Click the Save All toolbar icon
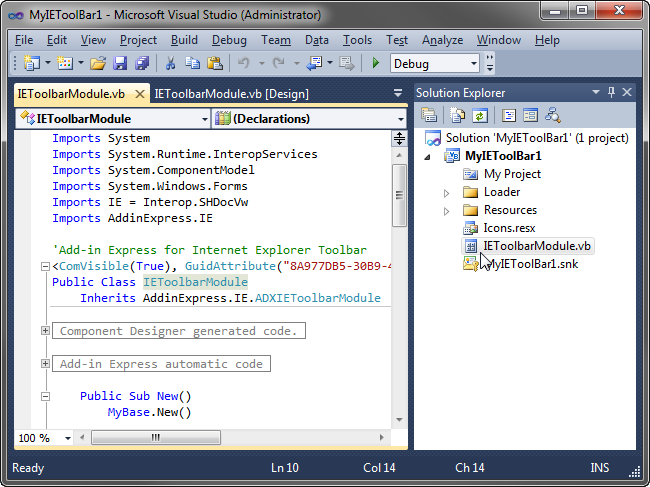 coord(142,63)
